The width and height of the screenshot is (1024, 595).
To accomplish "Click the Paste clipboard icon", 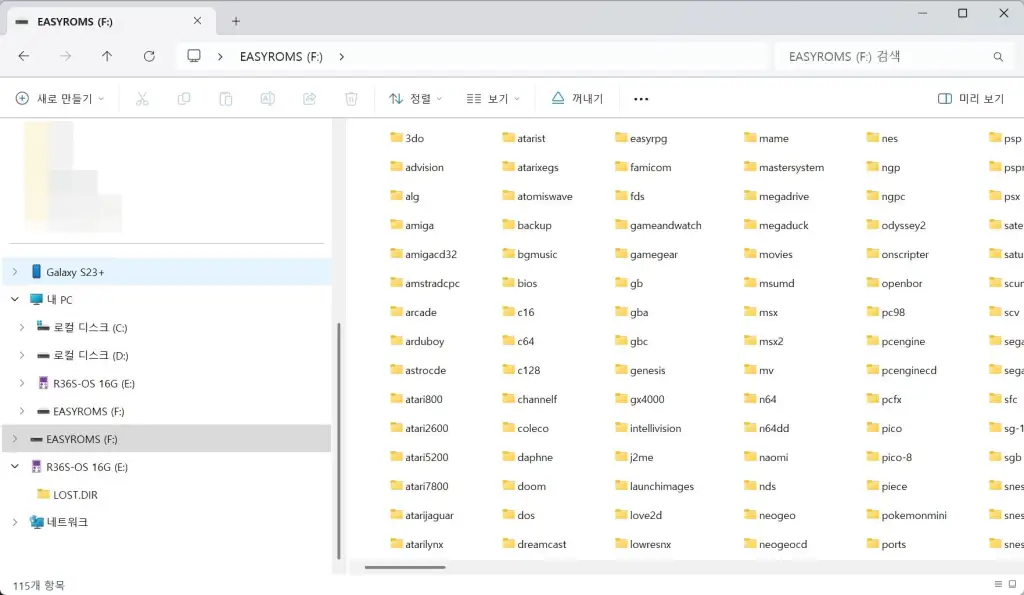I will (226, 99).
